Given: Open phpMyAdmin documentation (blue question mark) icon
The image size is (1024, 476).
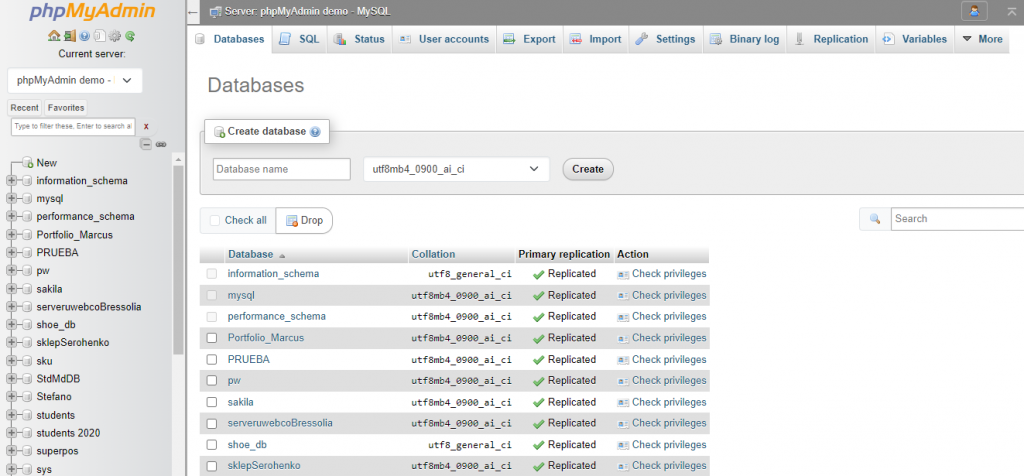Looking at the screenshot, I should [84, 36].
